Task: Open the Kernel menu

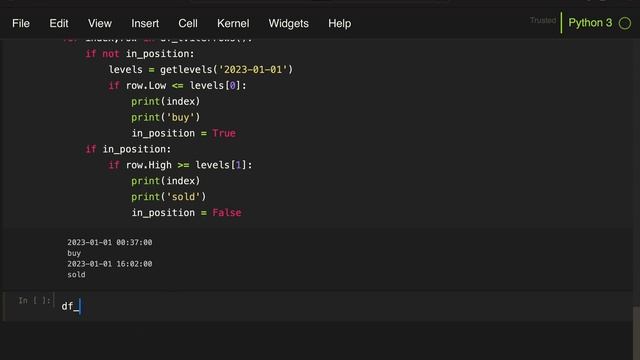Action: 233,24
